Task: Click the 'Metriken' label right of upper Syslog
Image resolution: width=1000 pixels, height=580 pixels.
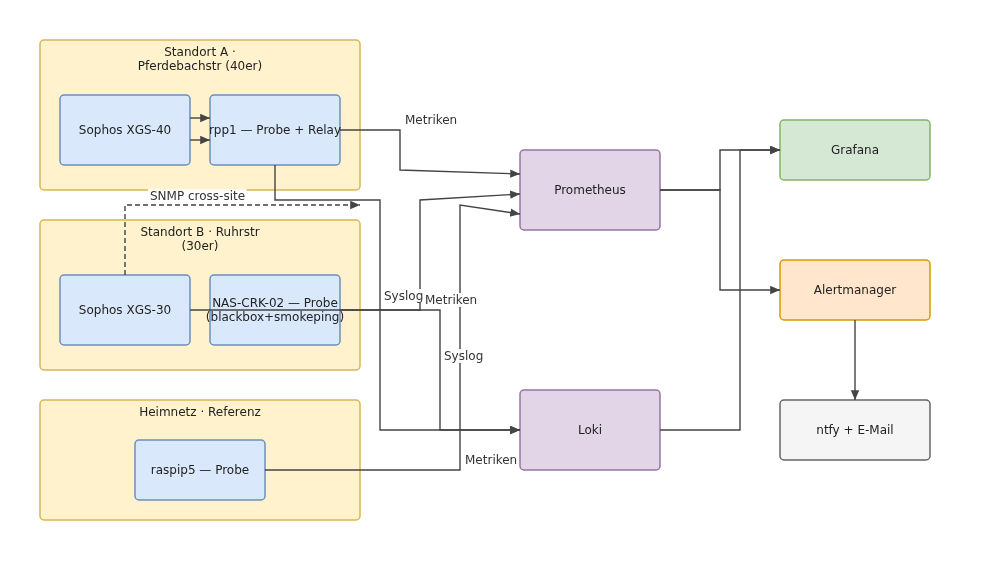Action: tap(451, 300)
